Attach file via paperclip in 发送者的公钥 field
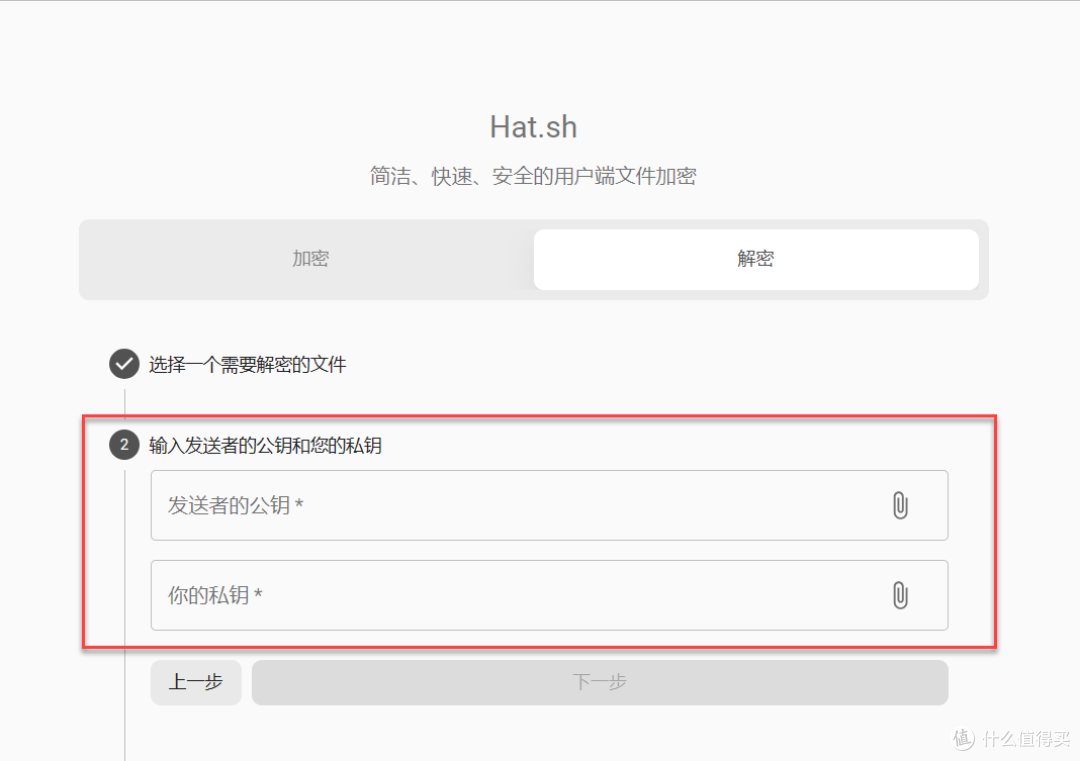 click(x=900, y=505)
